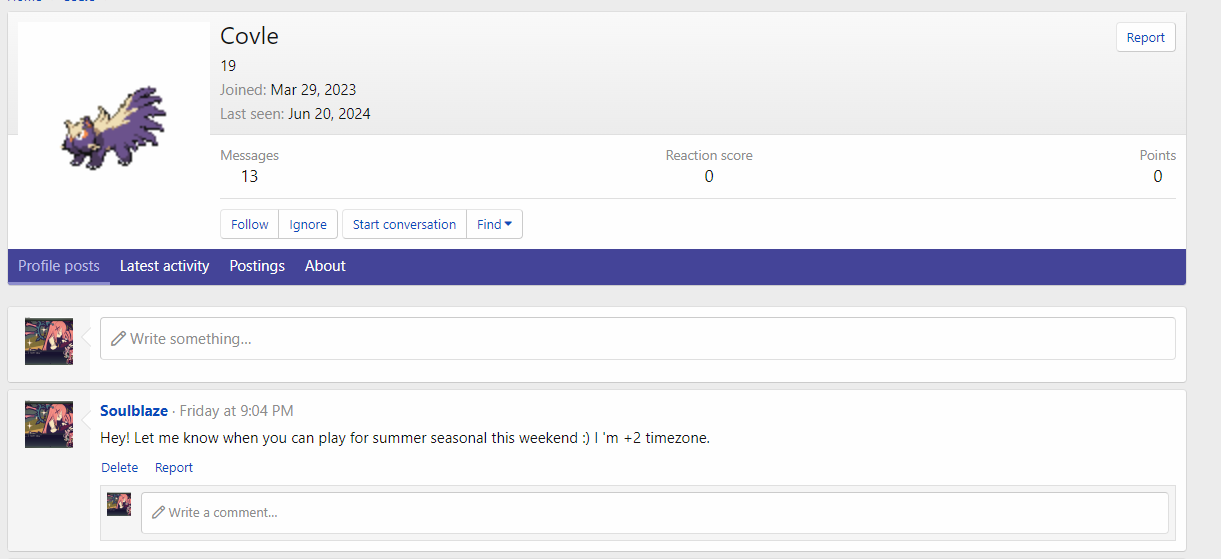The image size is (1221, 559).
Task: Click Soulblaze's summer seasonal message text
Action: [x=405, y=438]
